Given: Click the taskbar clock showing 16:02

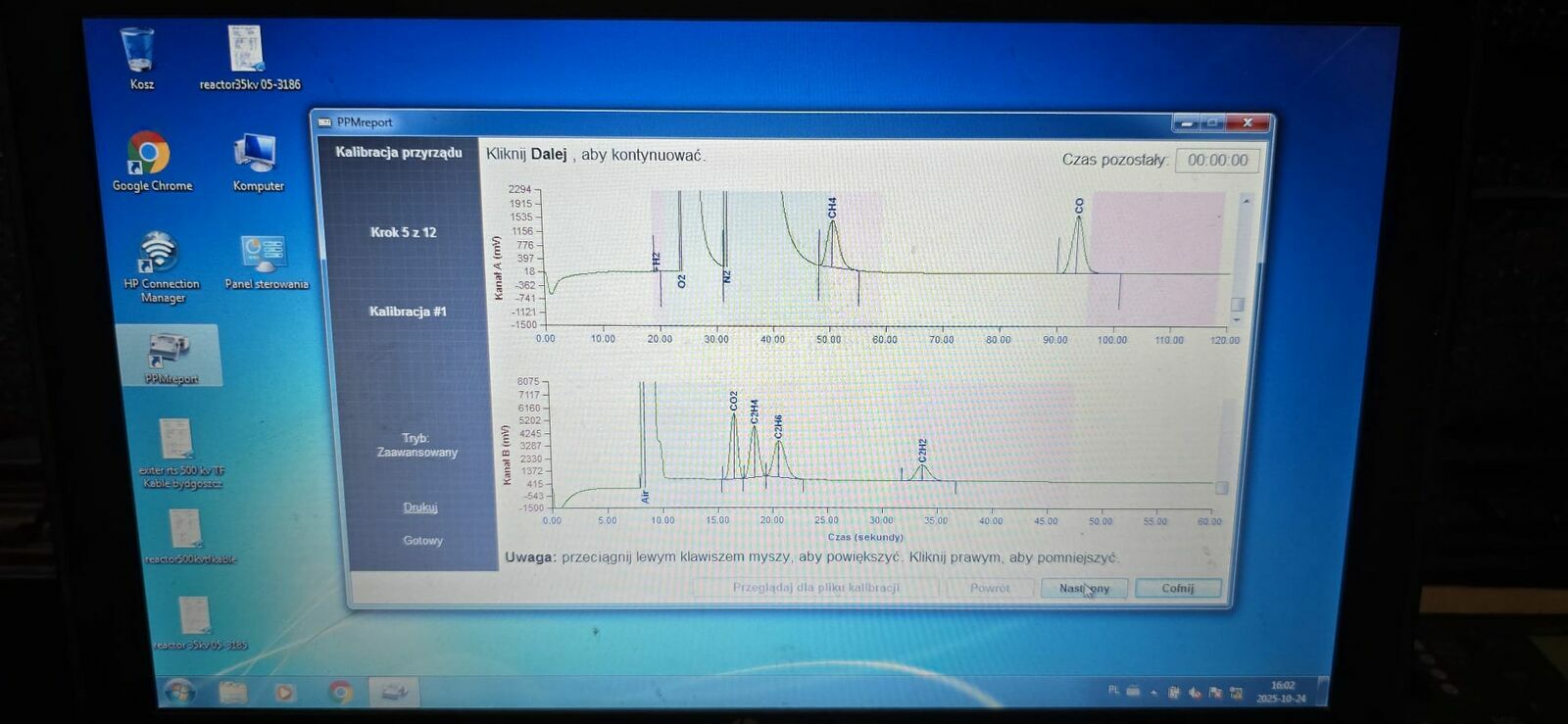Looking at the screenshot, I should pyautogui.click(x=1281, y=692).
